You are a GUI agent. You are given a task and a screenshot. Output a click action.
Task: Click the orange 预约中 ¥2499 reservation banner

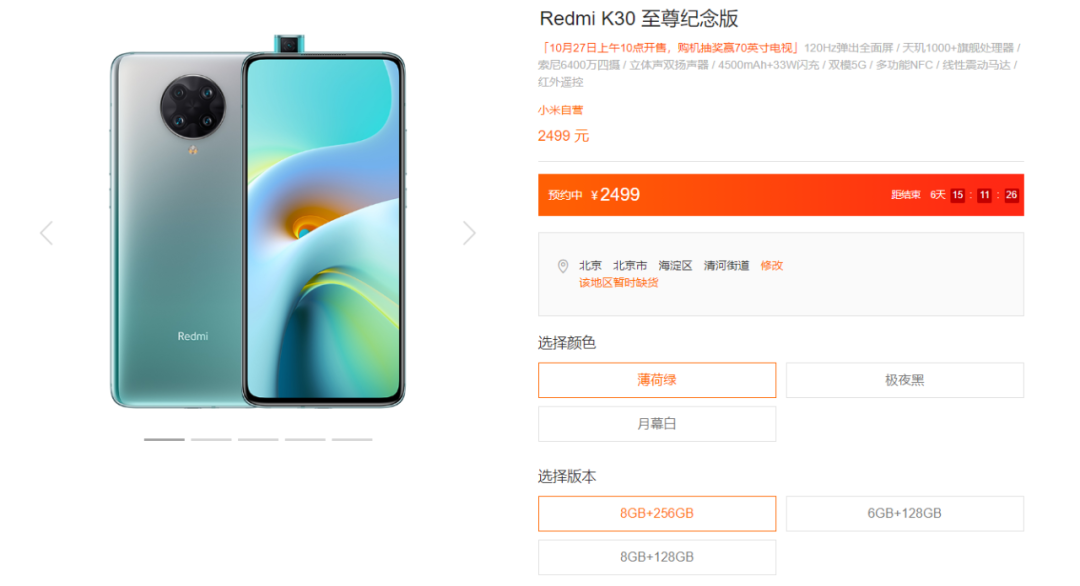(x=780, y=195)
